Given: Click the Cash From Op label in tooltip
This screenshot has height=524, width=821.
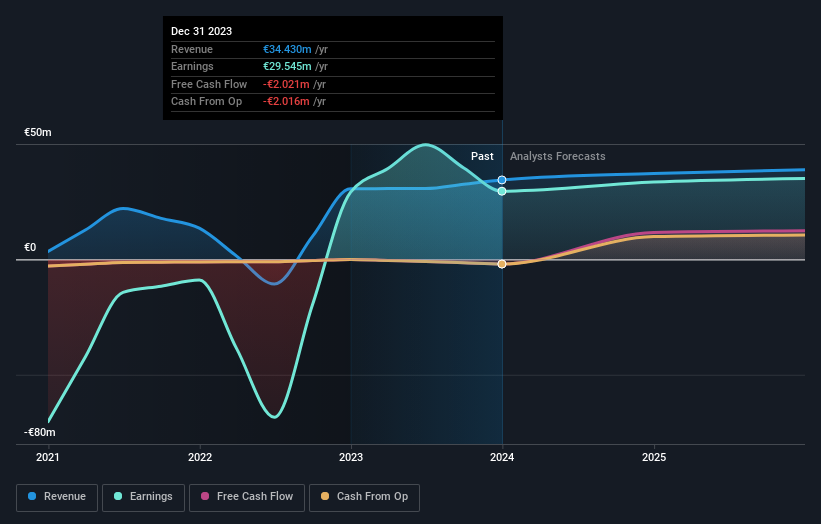Looking at the screenshot, I should coord(206,102).
